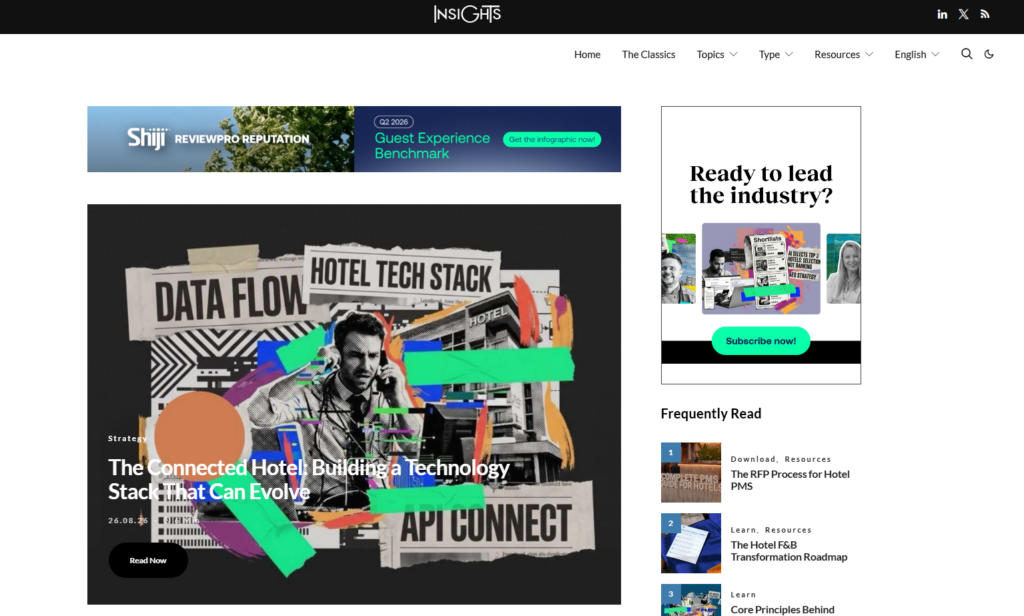1024x616 pixels.
Task: Open The Connected Hotel article title
Action: click(308, 479)
